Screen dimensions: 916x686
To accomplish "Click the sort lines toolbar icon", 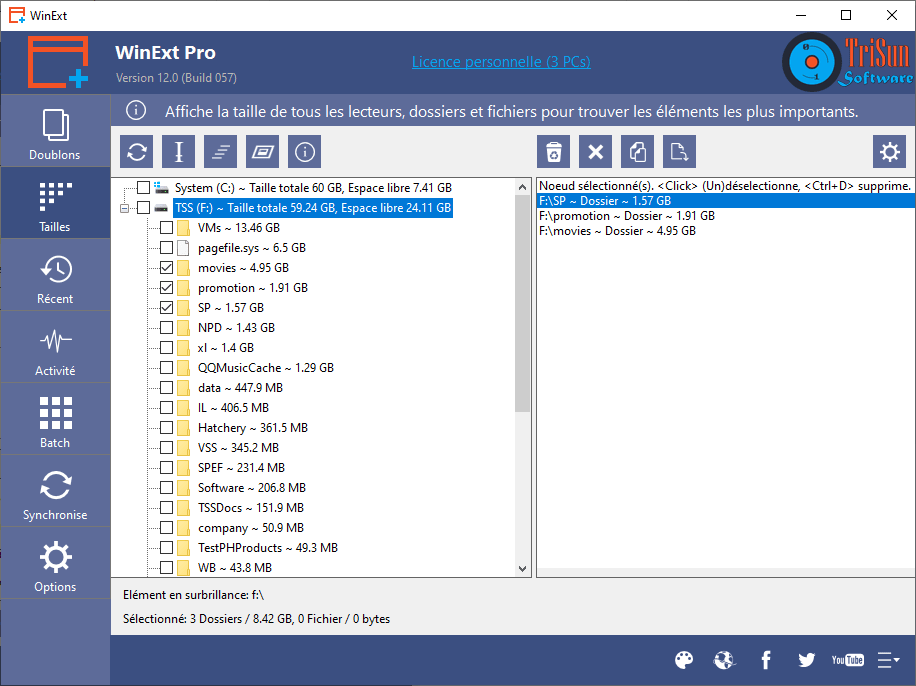I will pyautogui.click(x=221, y=152).
